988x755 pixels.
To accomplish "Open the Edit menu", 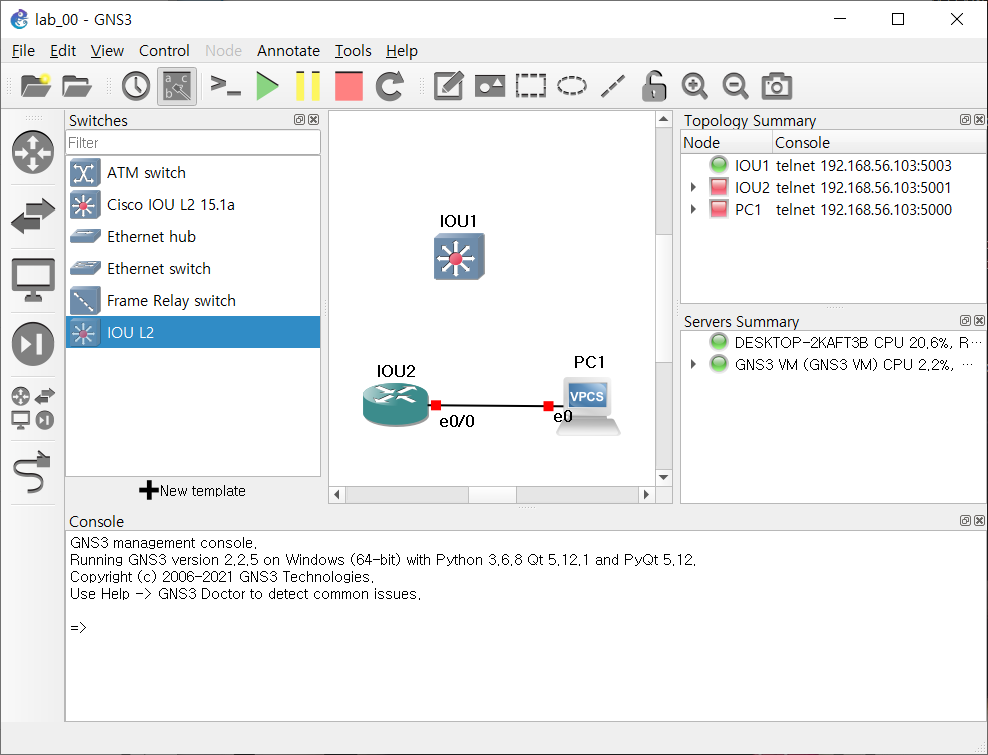I will (x=63, y=50).
